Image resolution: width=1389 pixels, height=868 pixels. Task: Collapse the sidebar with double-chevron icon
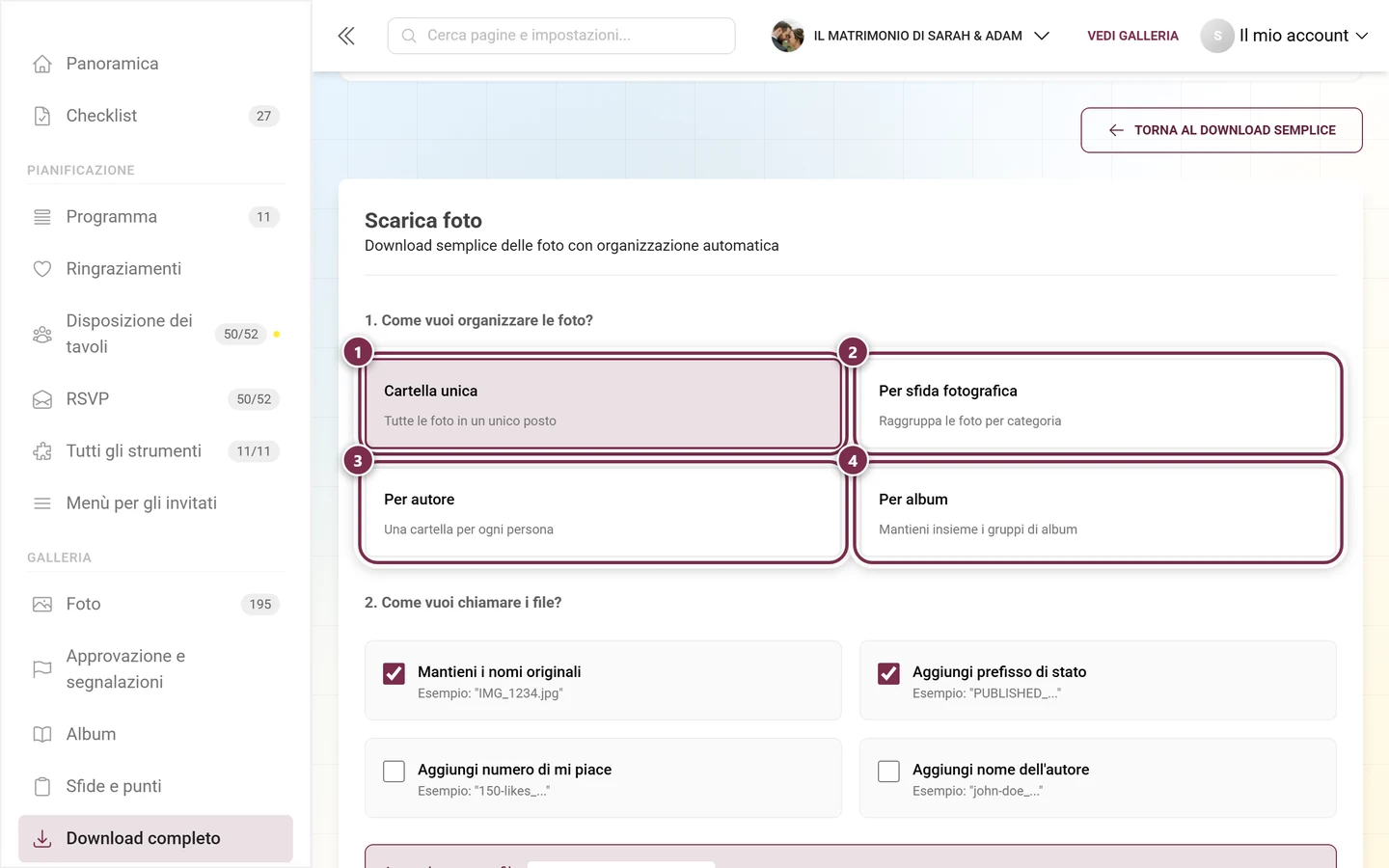(346, 36)
